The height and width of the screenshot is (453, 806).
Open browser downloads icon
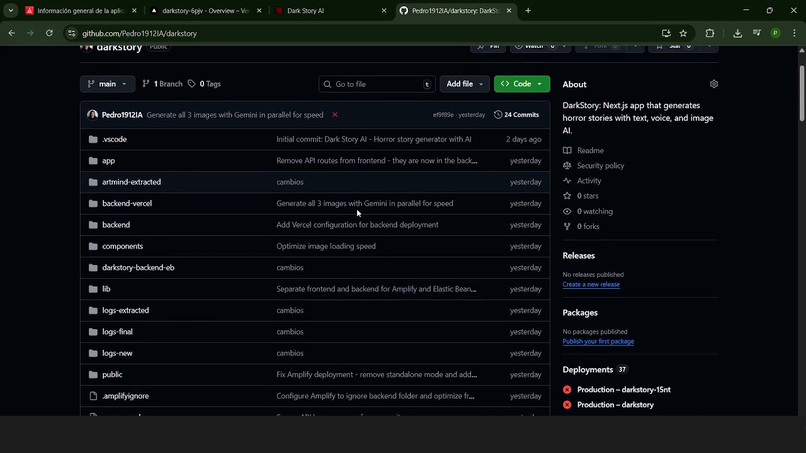click(x=738, y=33)
